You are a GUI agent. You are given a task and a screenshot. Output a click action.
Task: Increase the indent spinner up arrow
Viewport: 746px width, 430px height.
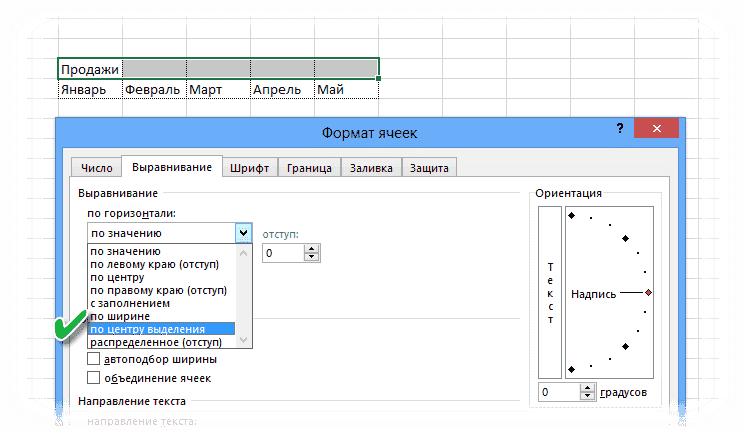[x=312, y=249]
